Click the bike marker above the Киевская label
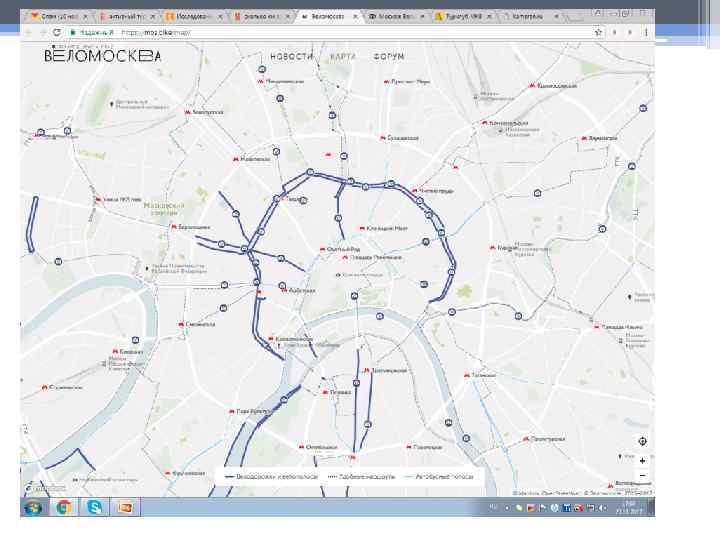 (135, 340)
